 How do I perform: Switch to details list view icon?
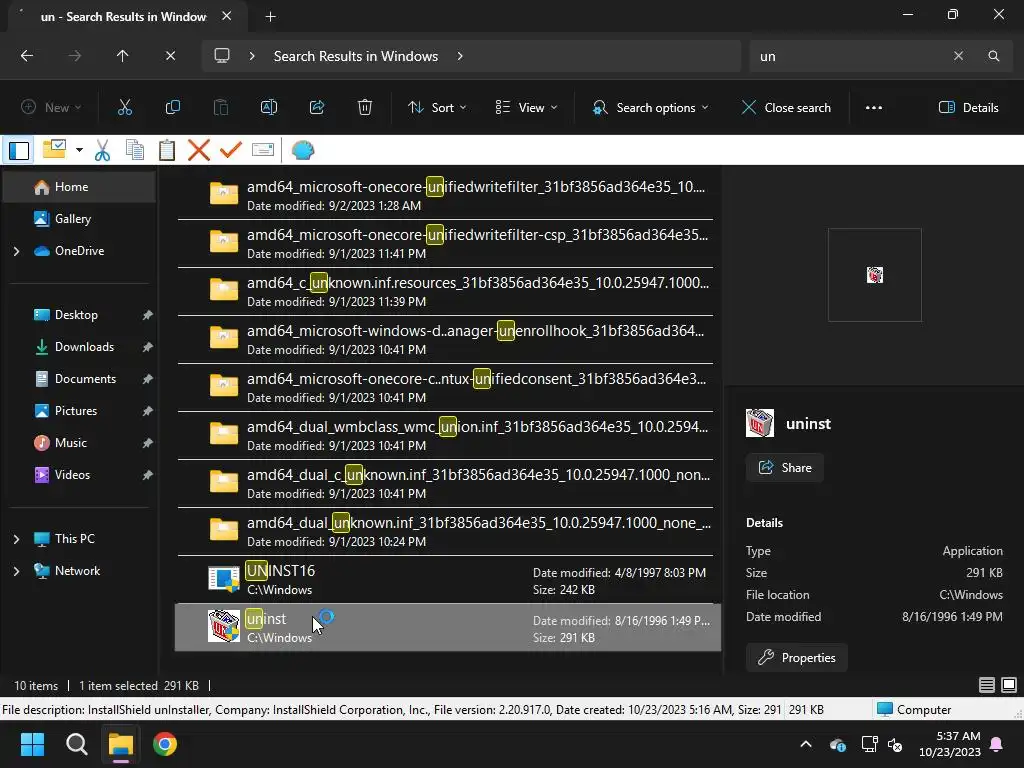pyautogui.click(x=987, y=684)
